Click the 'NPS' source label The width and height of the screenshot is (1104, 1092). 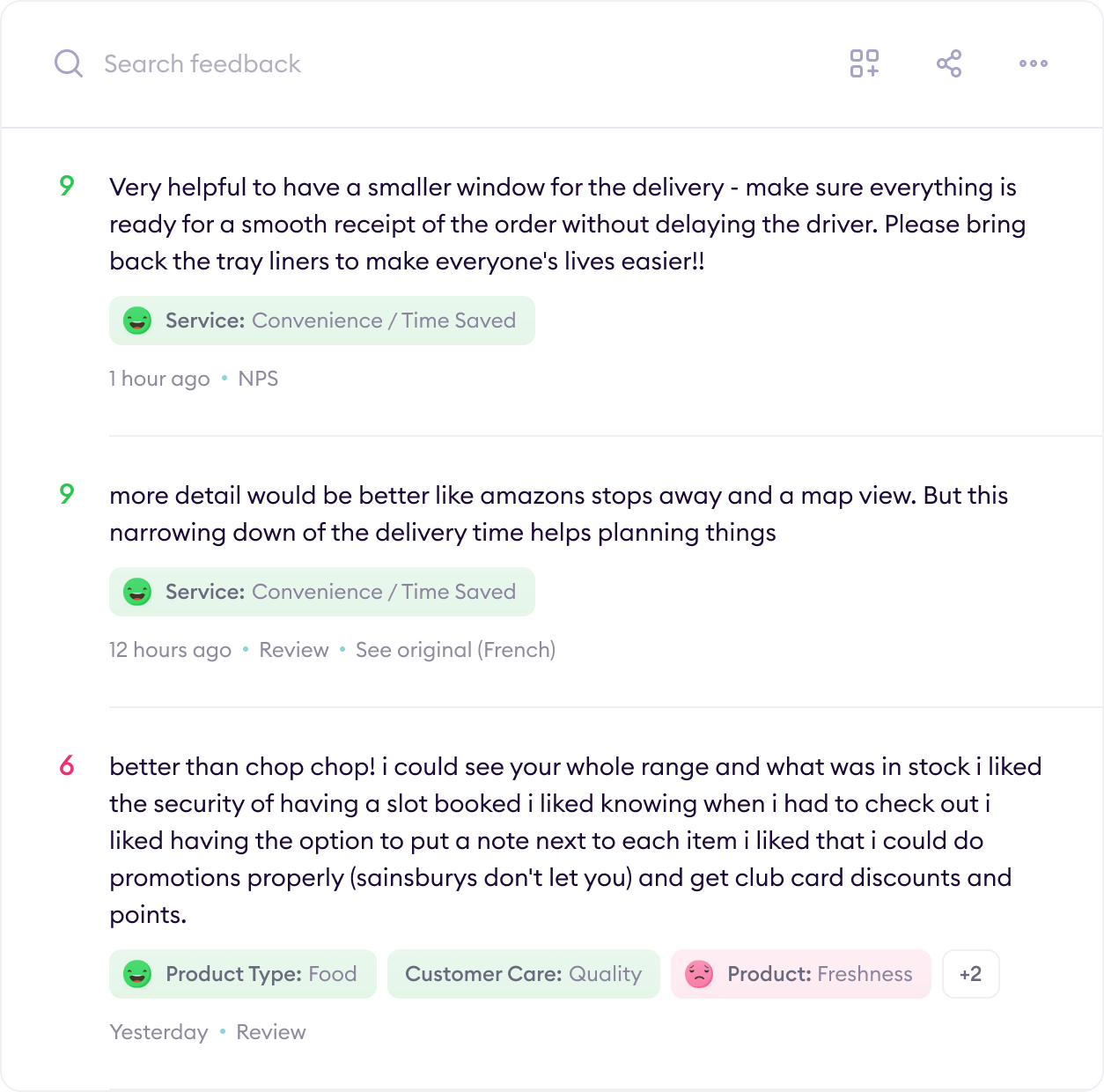pos(258,378)
